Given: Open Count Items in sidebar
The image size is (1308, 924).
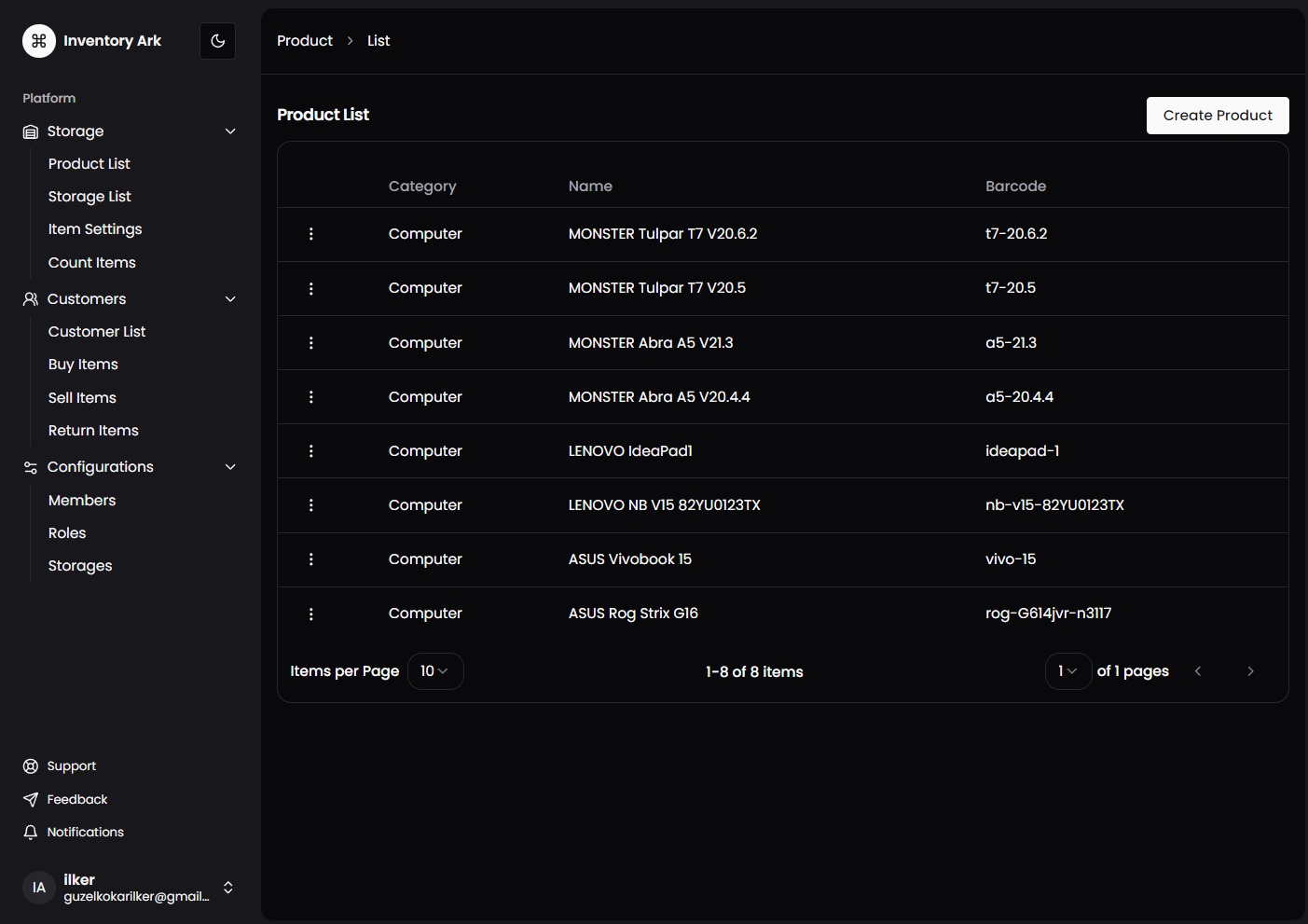Looking at the screenshot, I should tap(92, 263).
